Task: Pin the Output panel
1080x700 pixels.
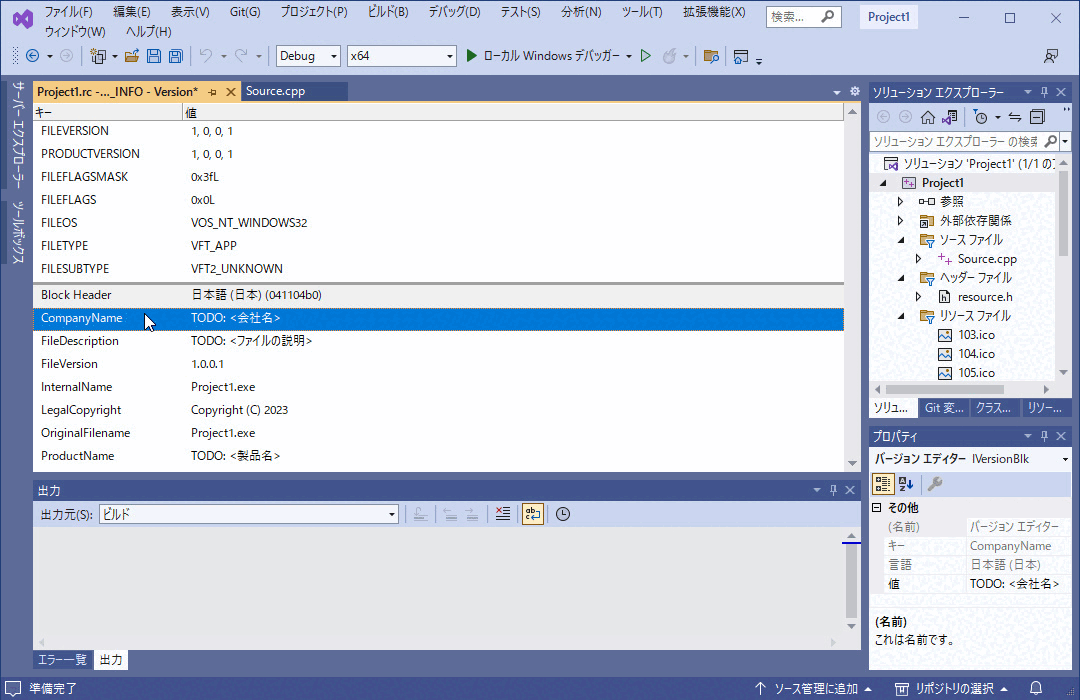Action: pyautogui.click(x=833, y=490)
